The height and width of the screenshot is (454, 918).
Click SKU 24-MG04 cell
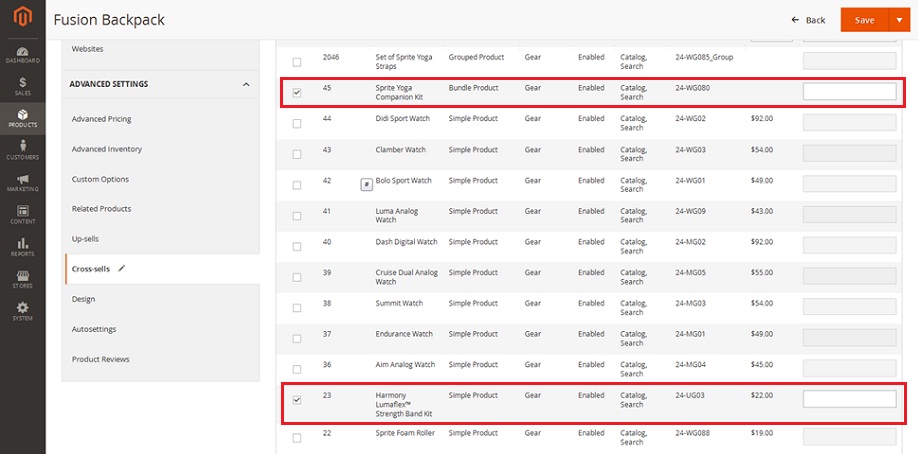point(691,364)
